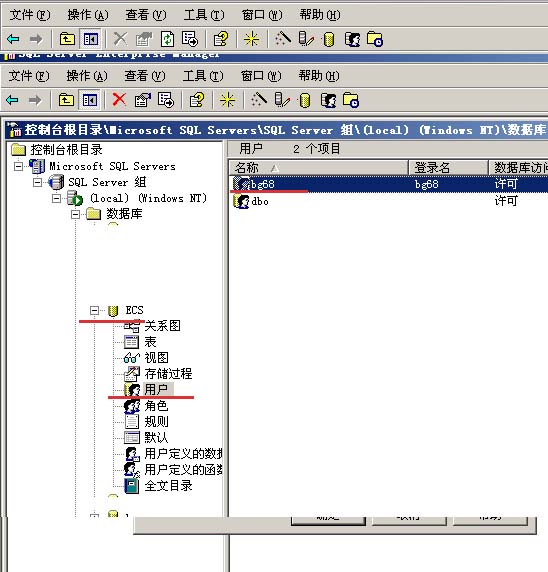The height and width of the screenshot is (572, 548).
Task: Open 关系图 under the ECS database
Action: click(162, 325)
